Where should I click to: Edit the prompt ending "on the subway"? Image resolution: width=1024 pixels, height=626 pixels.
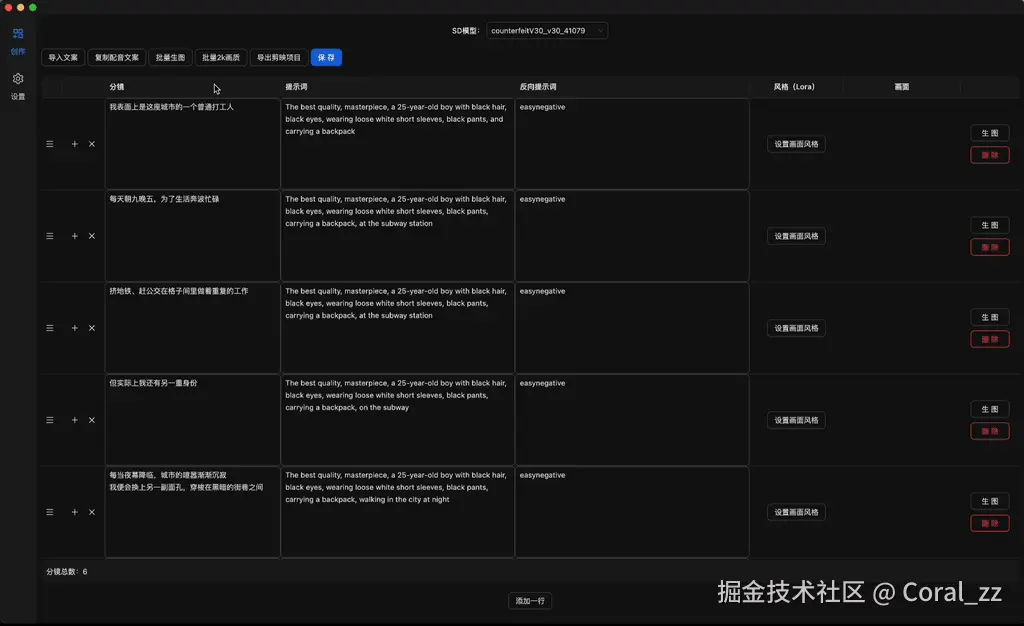coord(398,420)
